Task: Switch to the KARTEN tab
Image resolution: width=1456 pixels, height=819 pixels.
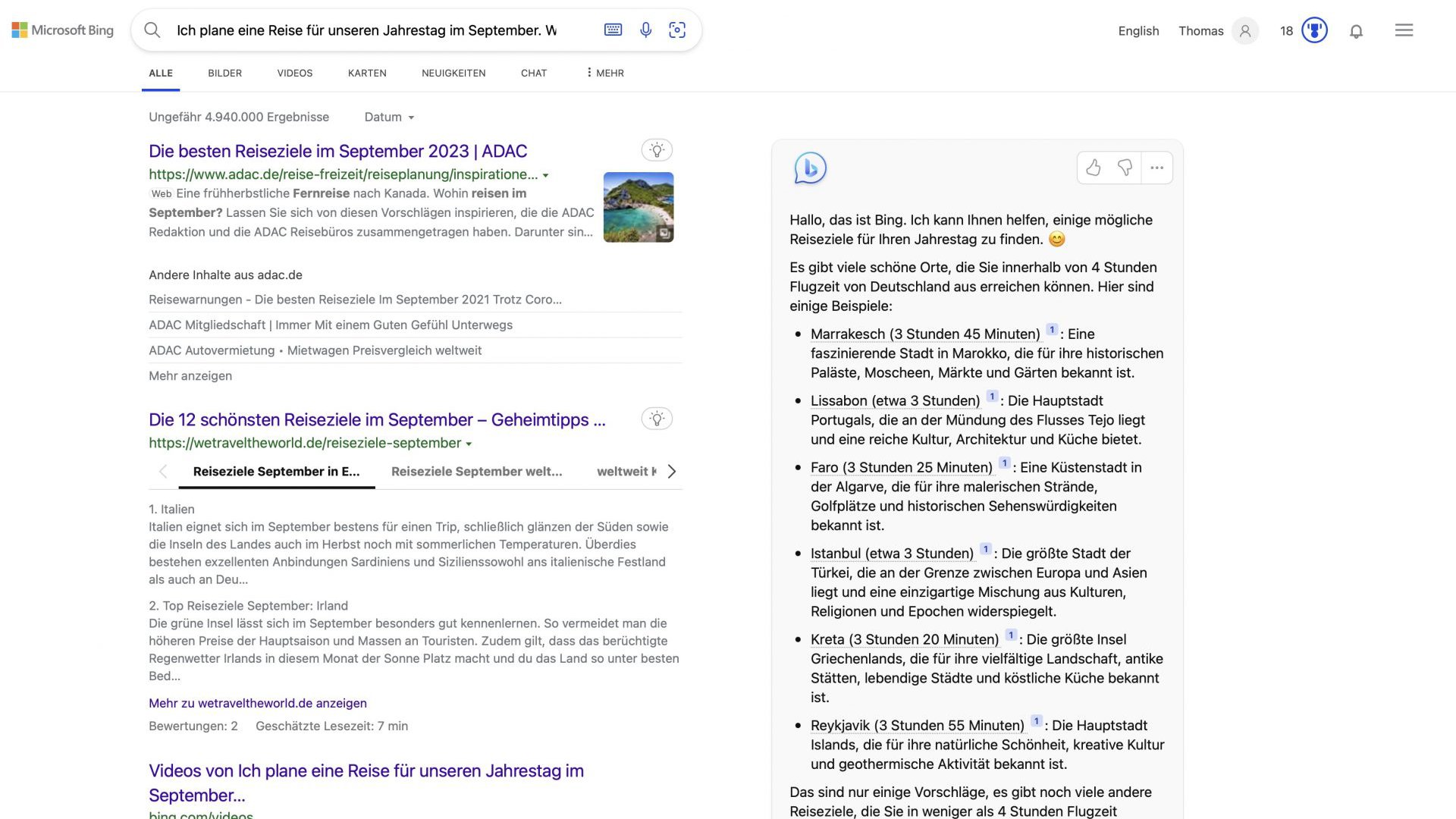Action: (x=367, y=73)
